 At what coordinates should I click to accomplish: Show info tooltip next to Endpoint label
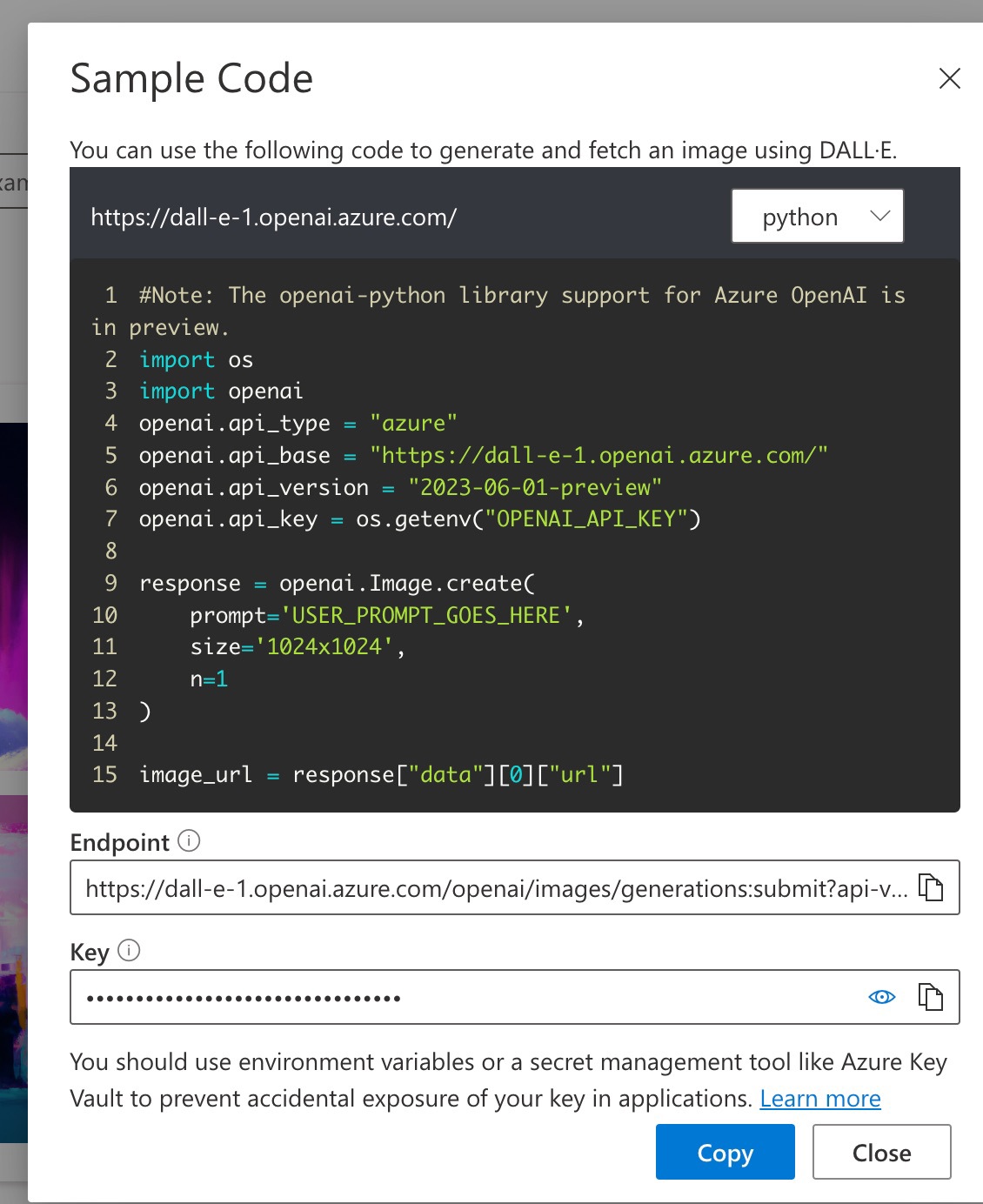[x=189, y=840]
